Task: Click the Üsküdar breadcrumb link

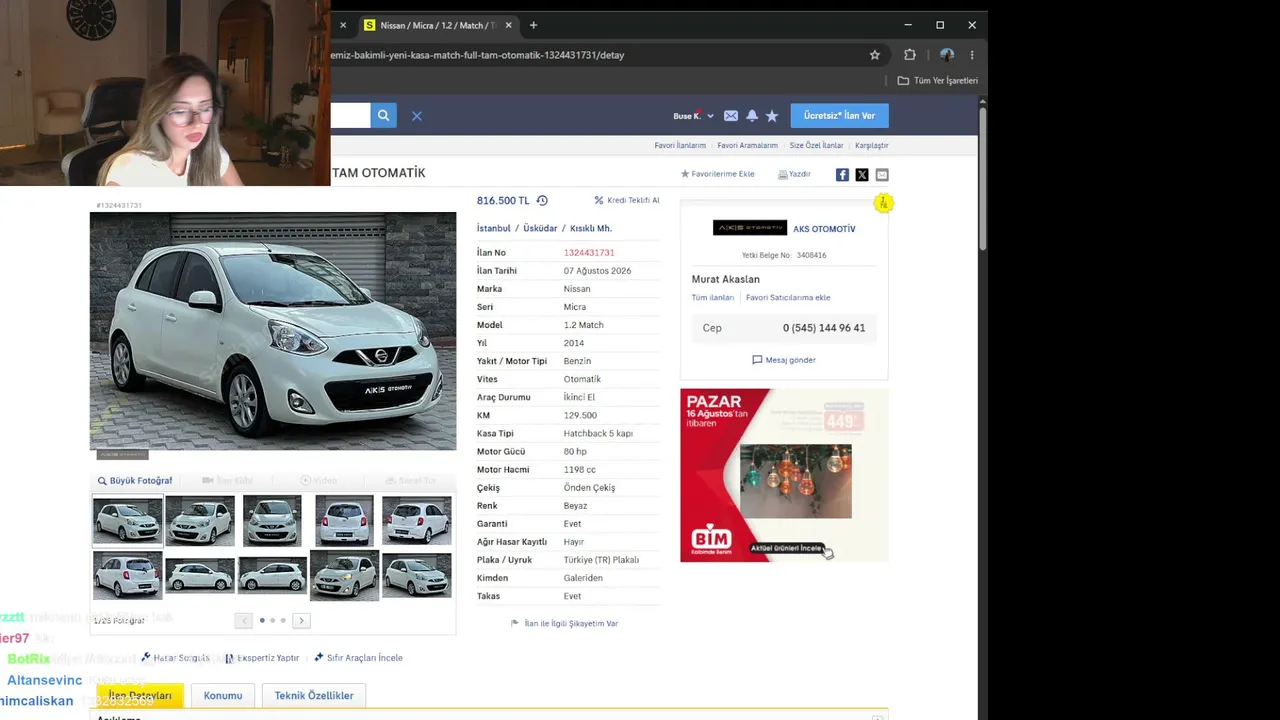Action: (540, 229)
